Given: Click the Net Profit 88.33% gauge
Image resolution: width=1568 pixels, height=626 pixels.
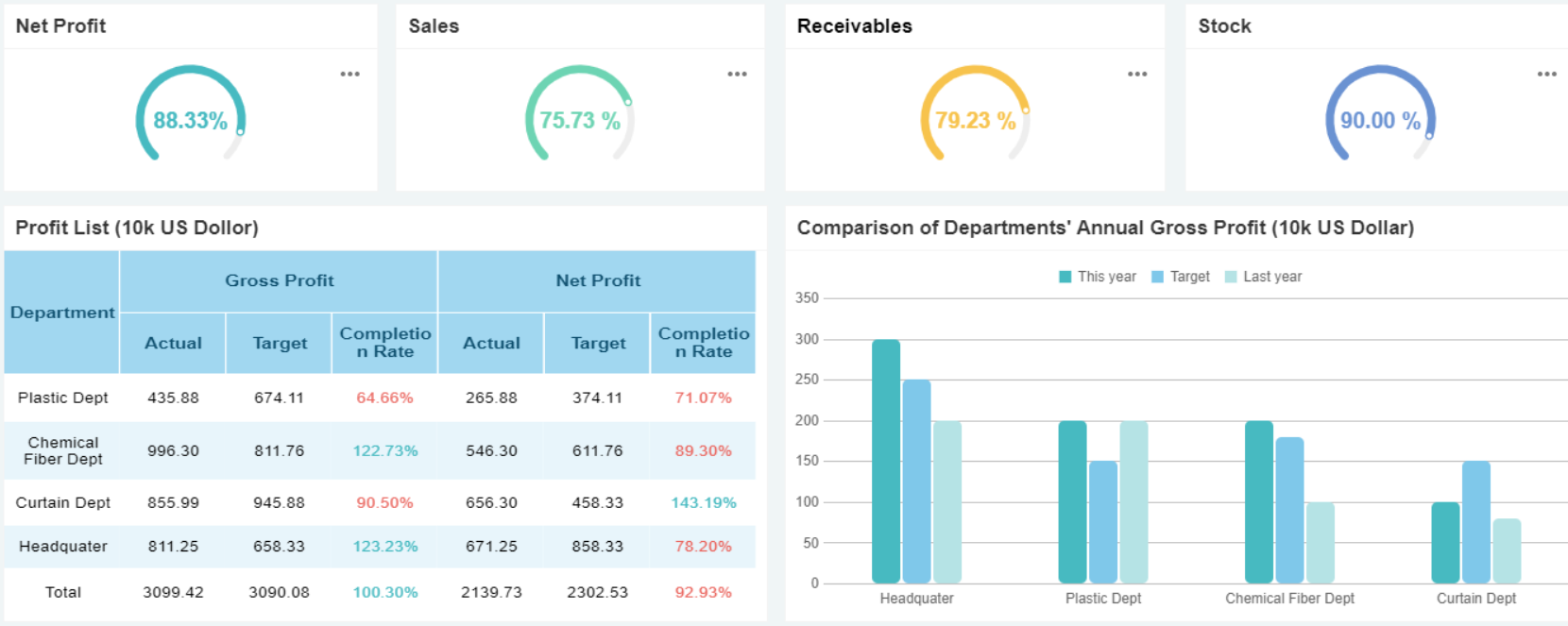Looking at the screenshot, I should click(191, 119).
